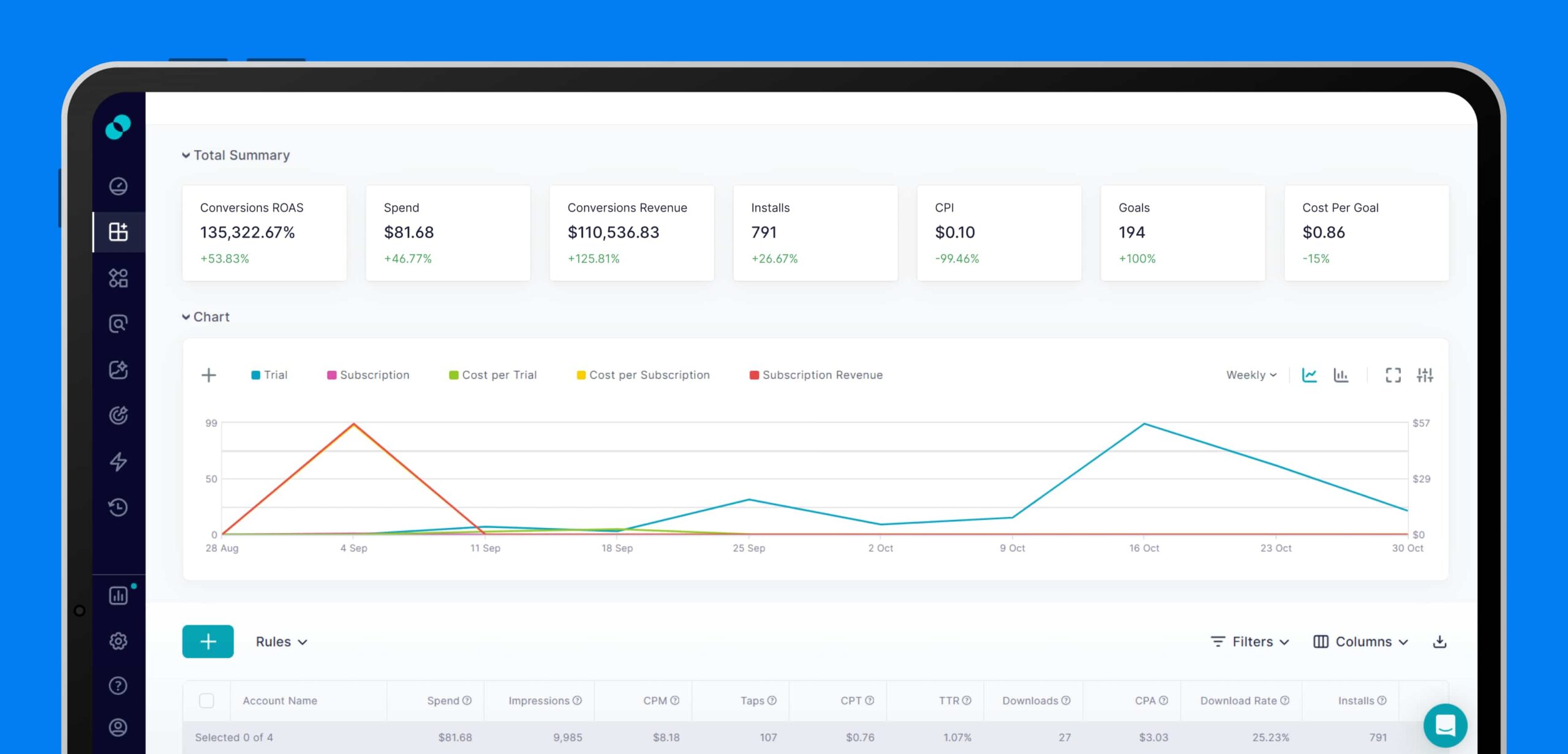
Task: Tick the select-all checkbox by Account Name
Action: [207, 700]
